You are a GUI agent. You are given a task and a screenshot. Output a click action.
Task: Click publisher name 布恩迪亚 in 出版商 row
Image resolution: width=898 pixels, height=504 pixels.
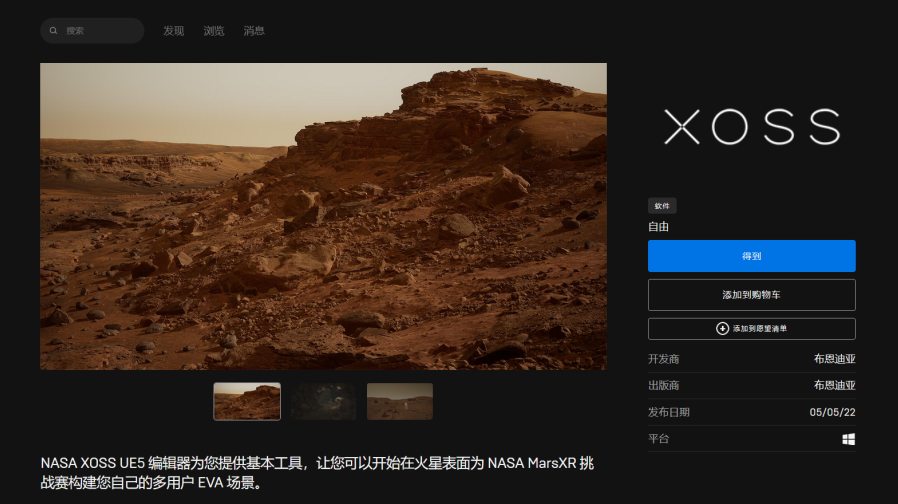pyautogui.click(x=834, y=385)
